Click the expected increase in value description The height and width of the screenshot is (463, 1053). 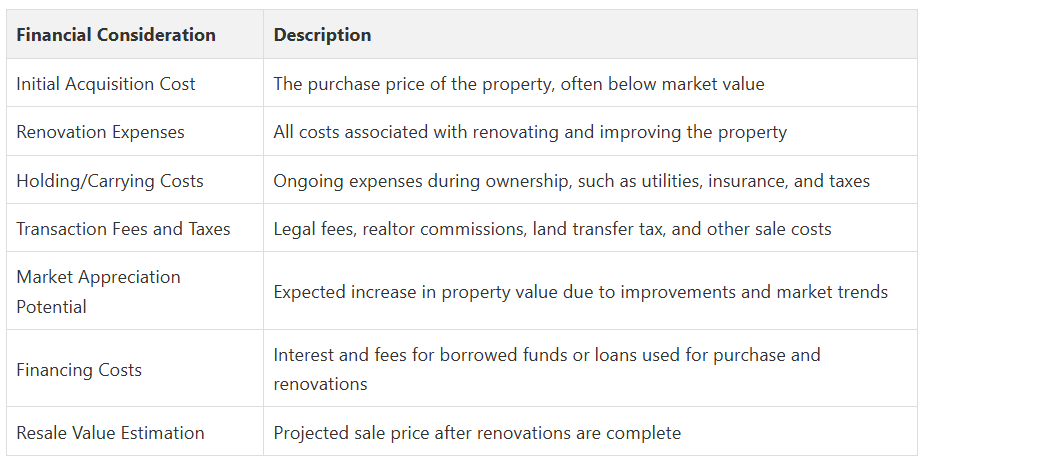580,292
